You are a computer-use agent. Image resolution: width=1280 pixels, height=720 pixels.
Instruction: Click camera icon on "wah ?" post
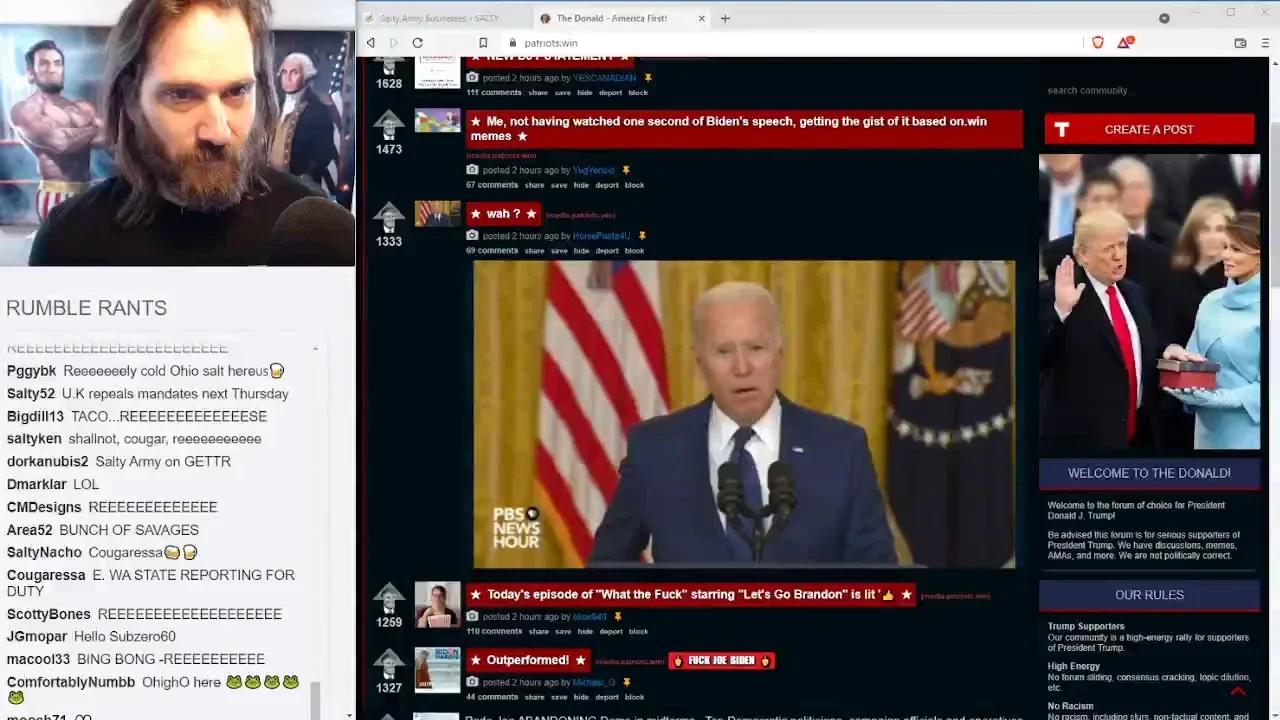tap(472, 236)
